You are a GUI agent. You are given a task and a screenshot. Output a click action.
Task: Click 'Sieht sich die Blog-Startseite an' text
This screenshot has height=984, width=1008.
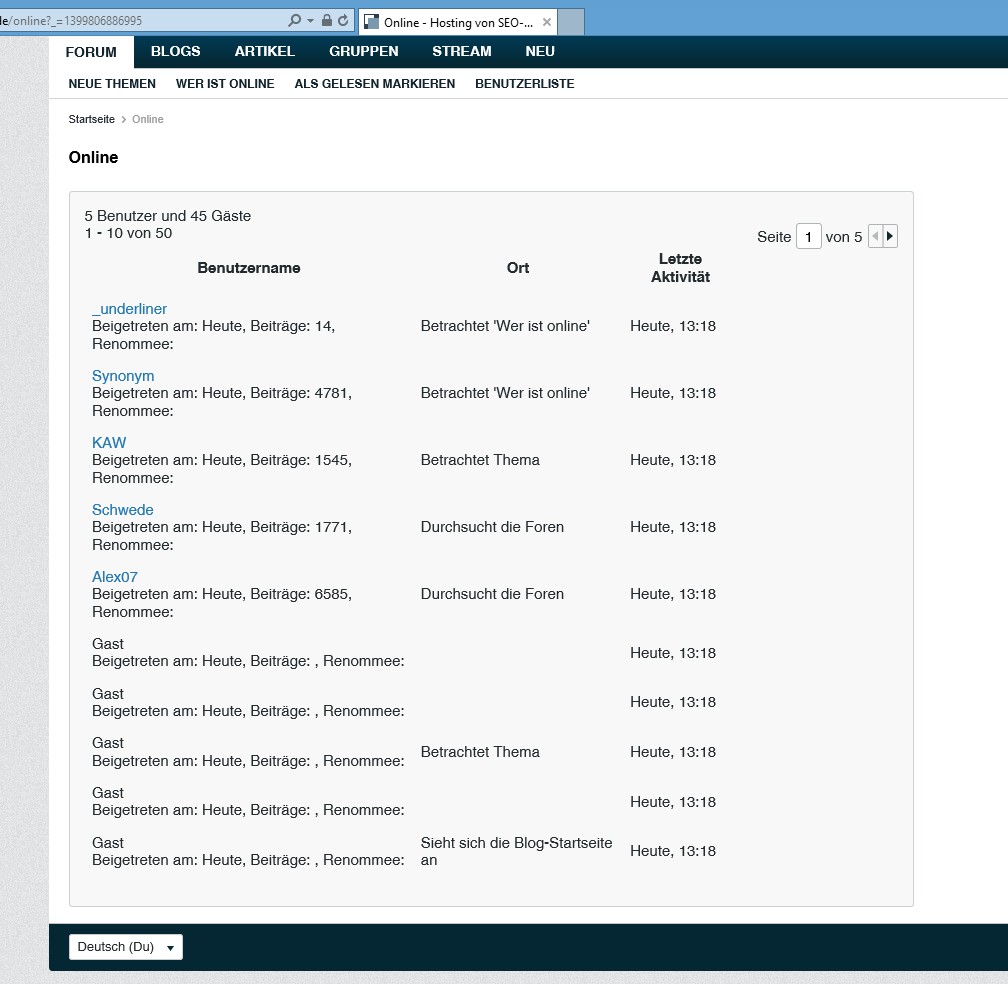[516, 851]
